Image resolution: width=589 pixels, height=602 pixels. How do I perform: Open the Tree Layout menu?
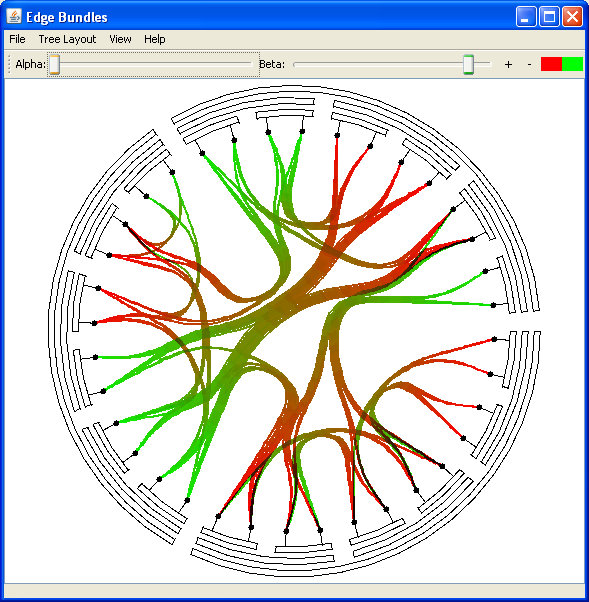[67, 39]
